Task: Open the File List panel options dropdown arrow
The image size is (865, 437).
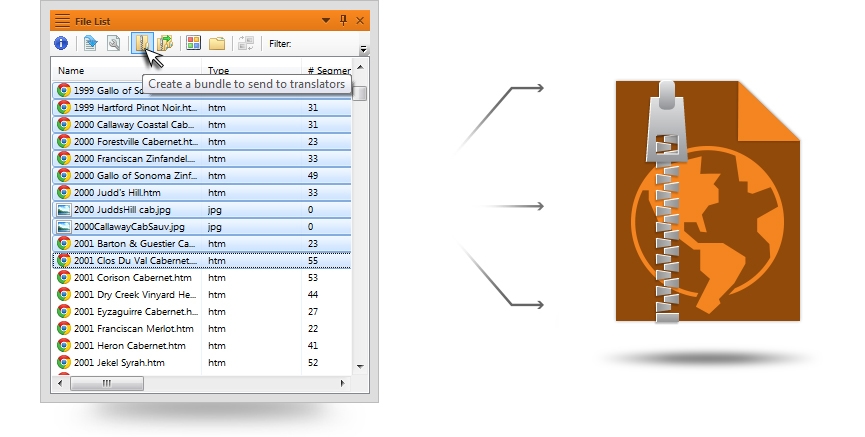Action: click(x=326, y=20)
